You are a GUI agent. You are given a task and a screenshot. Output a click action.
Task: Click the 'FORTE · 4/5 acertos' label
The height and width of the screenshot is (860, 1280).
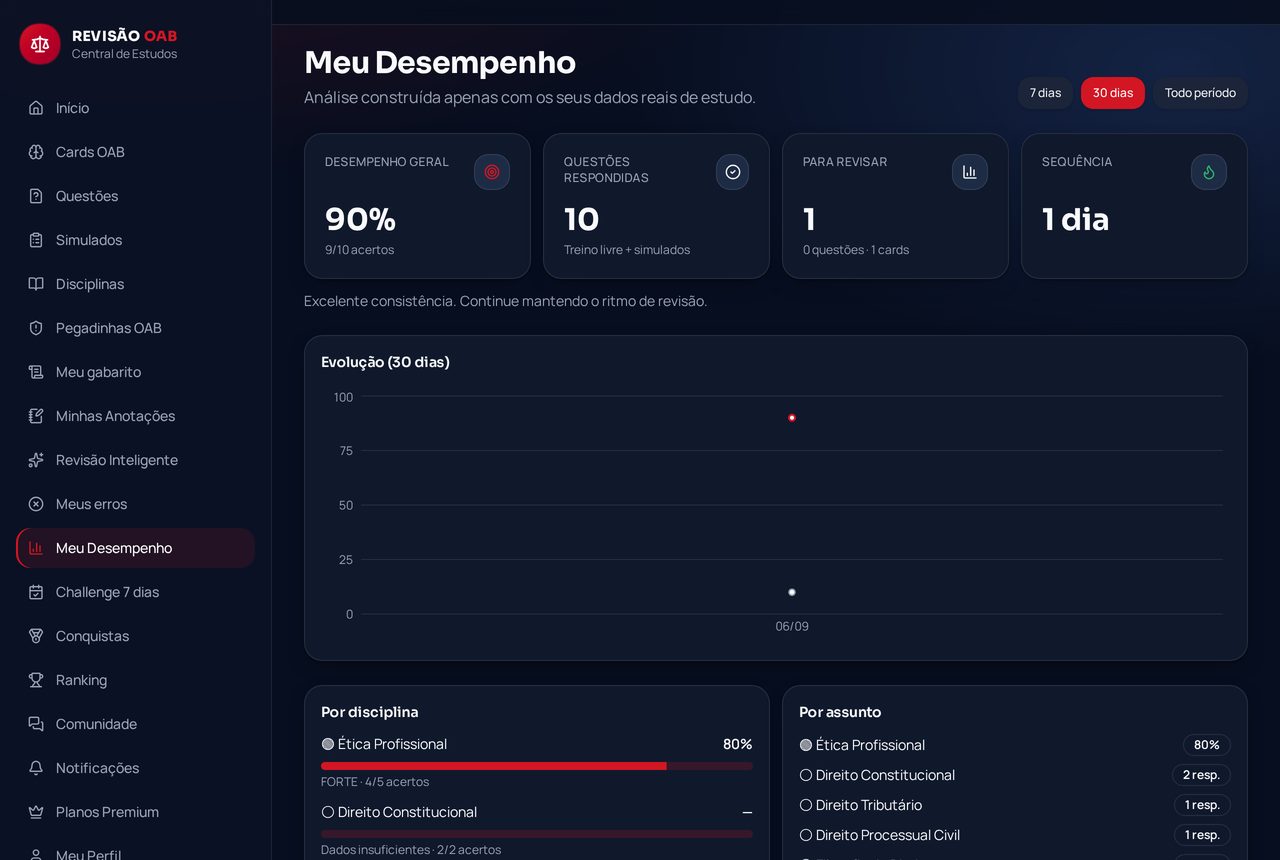pos(375,782)
